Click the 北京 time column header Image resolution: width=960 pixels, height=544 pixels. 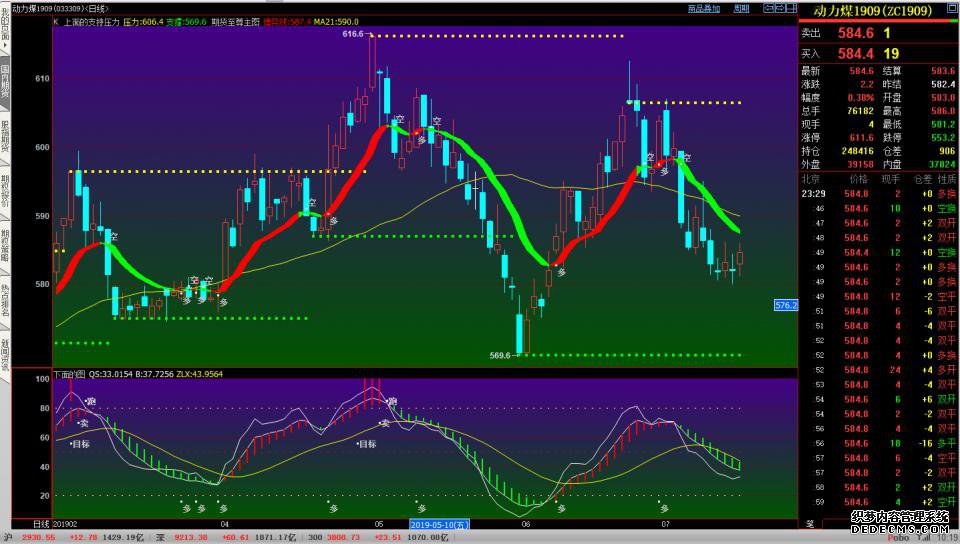(811, 179)
